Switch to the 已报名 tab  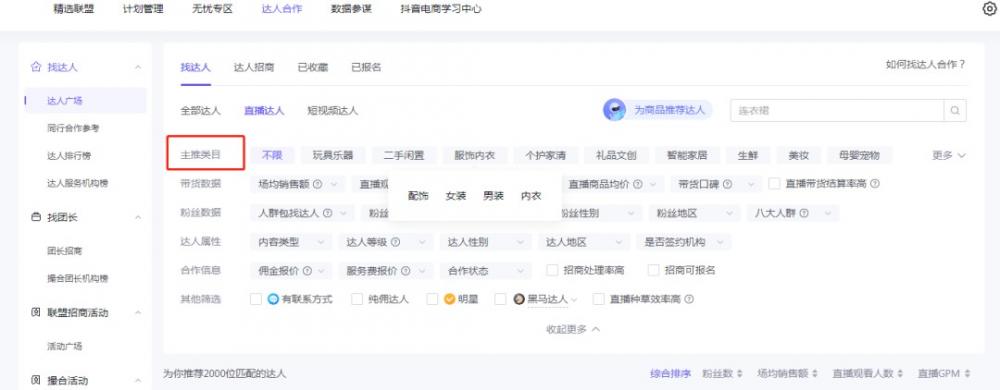(366, 67)
